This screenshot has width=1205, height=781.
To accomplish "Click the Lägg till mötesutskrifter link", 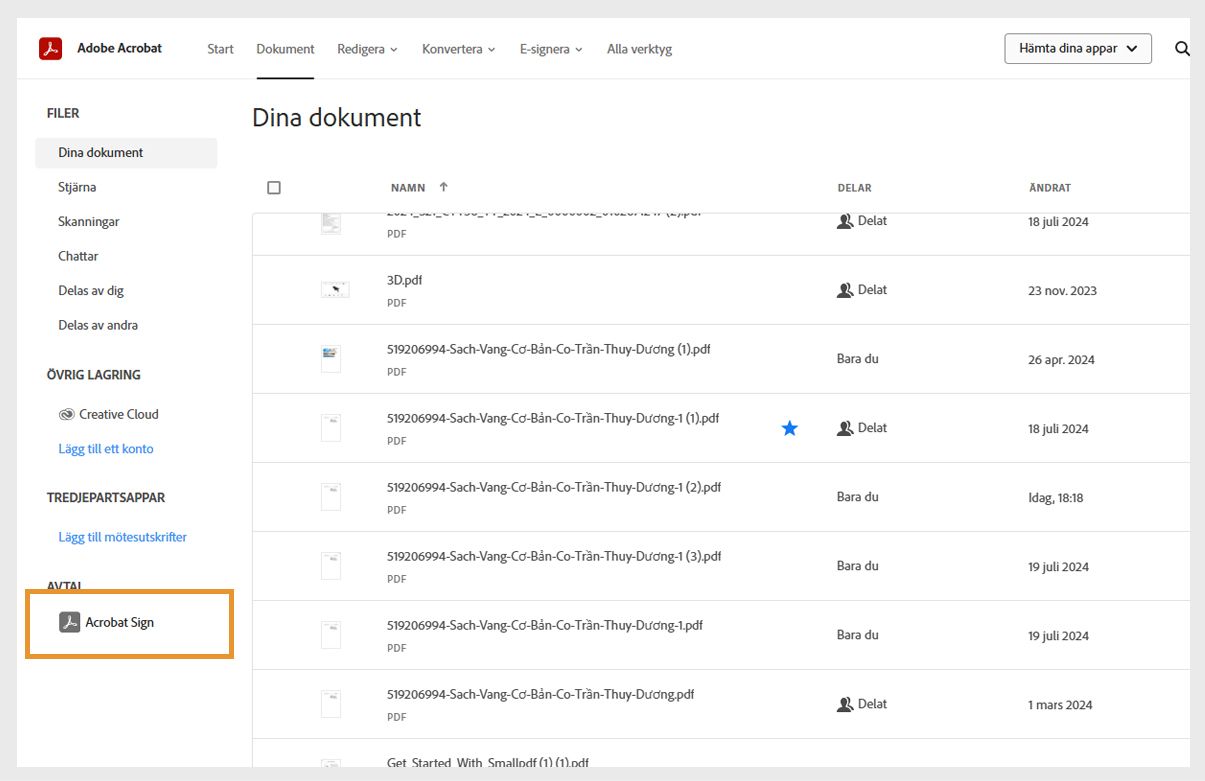I will (x=122, y=537).
